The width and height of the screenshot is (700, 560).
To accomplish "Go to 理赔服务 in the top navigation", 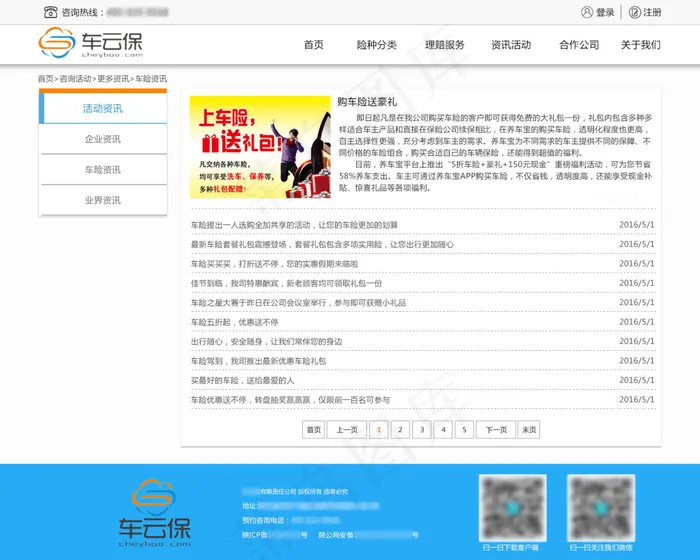I will pos(444,45).
